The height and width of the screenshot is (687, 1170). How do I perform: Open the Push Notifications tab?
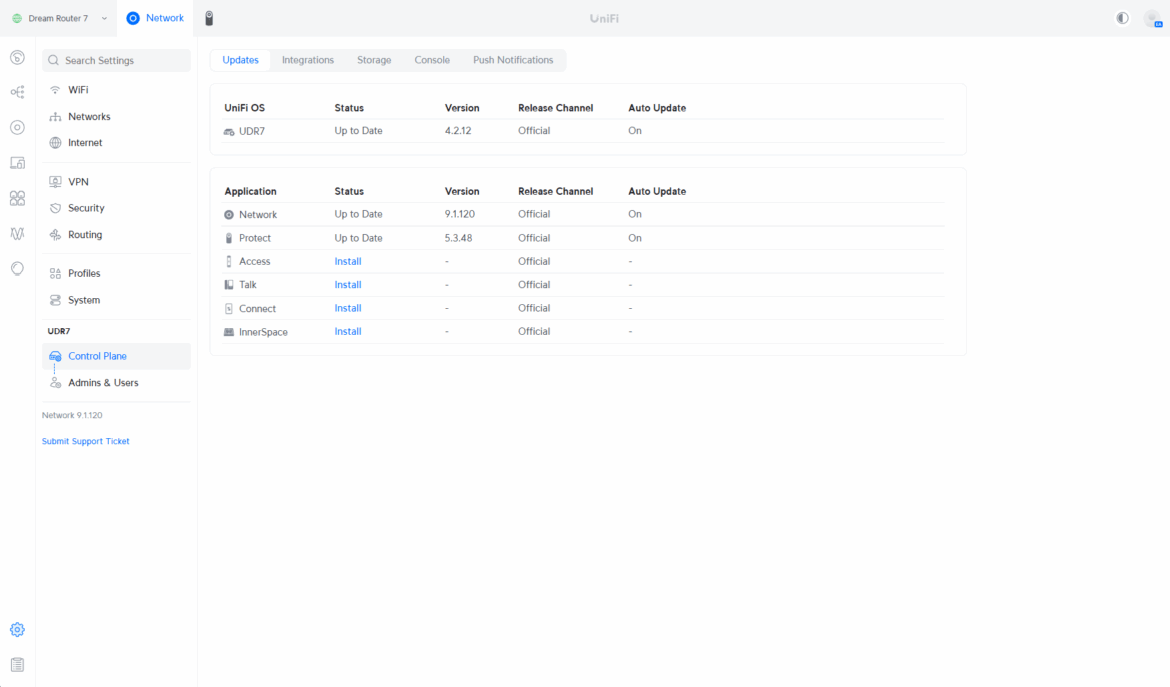[x=513, y=60]
